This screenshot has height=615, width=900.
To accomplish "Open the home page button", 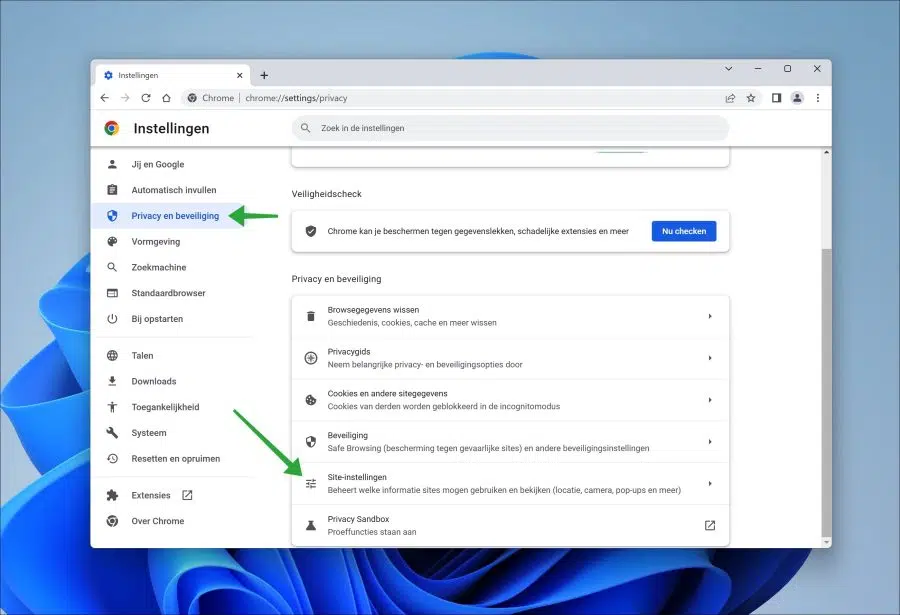I will 166,98.
